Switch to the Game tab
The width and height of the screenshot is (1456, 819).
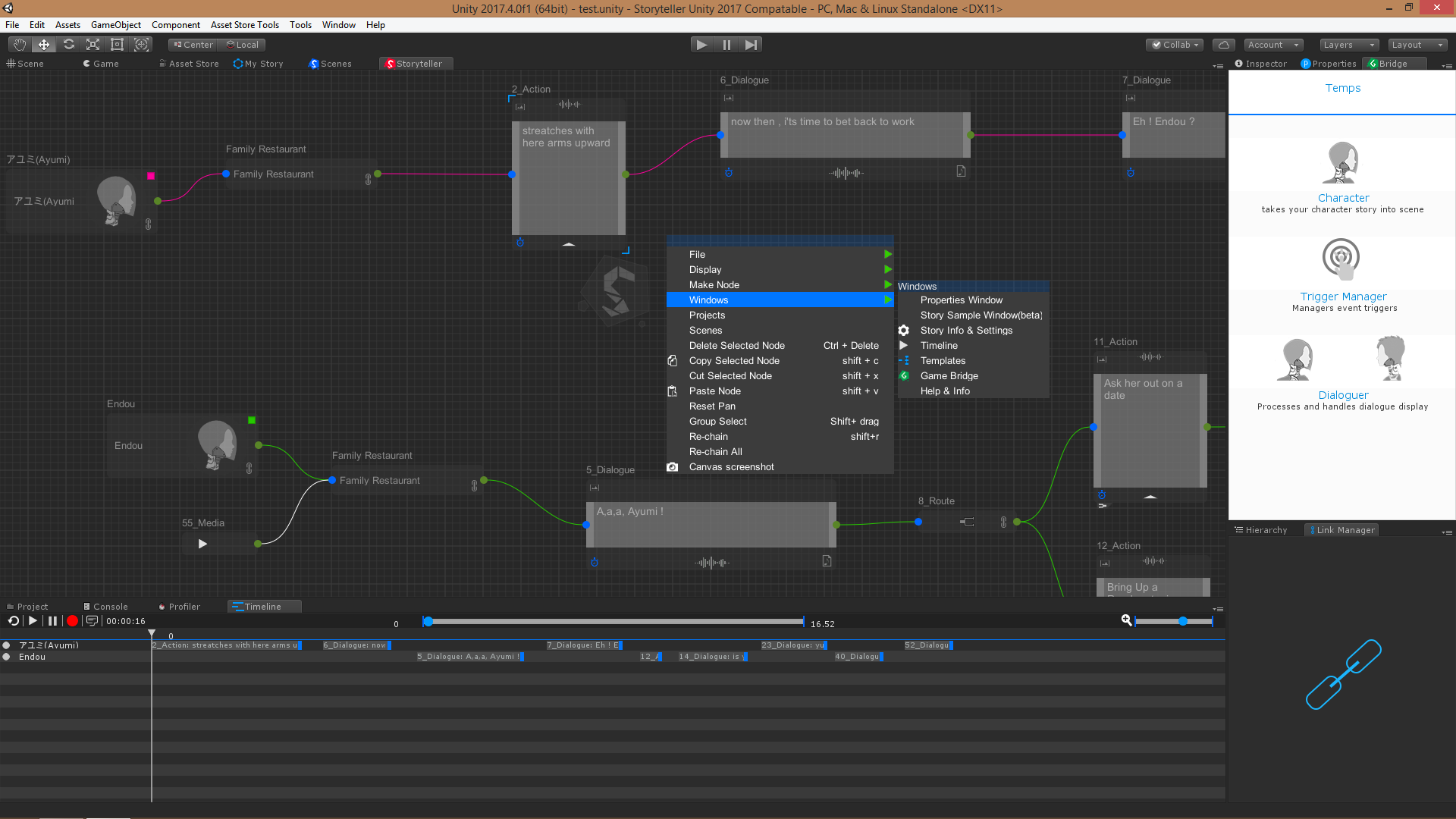101,64
